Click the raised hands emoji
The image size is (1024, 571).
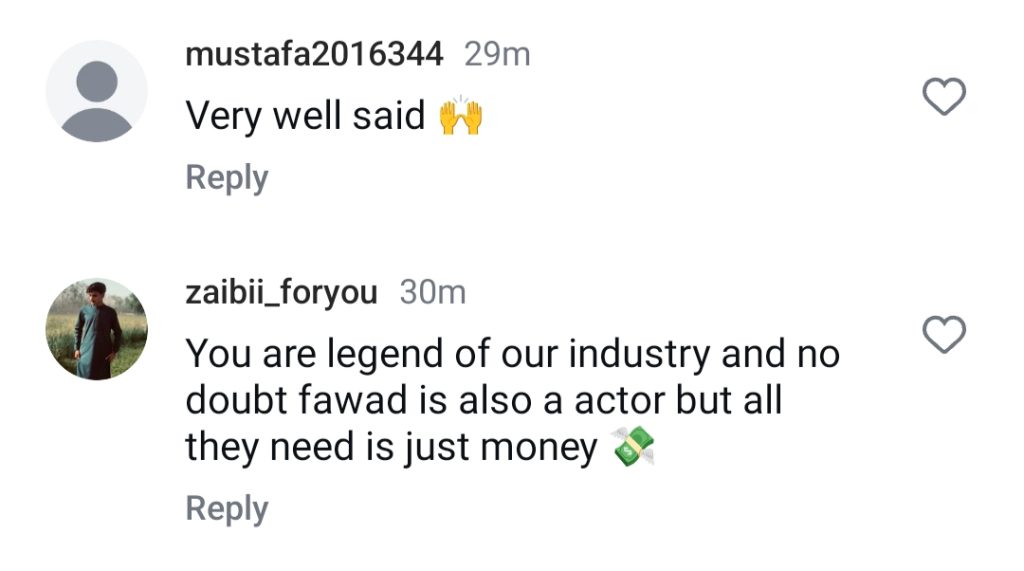(461, 116)
